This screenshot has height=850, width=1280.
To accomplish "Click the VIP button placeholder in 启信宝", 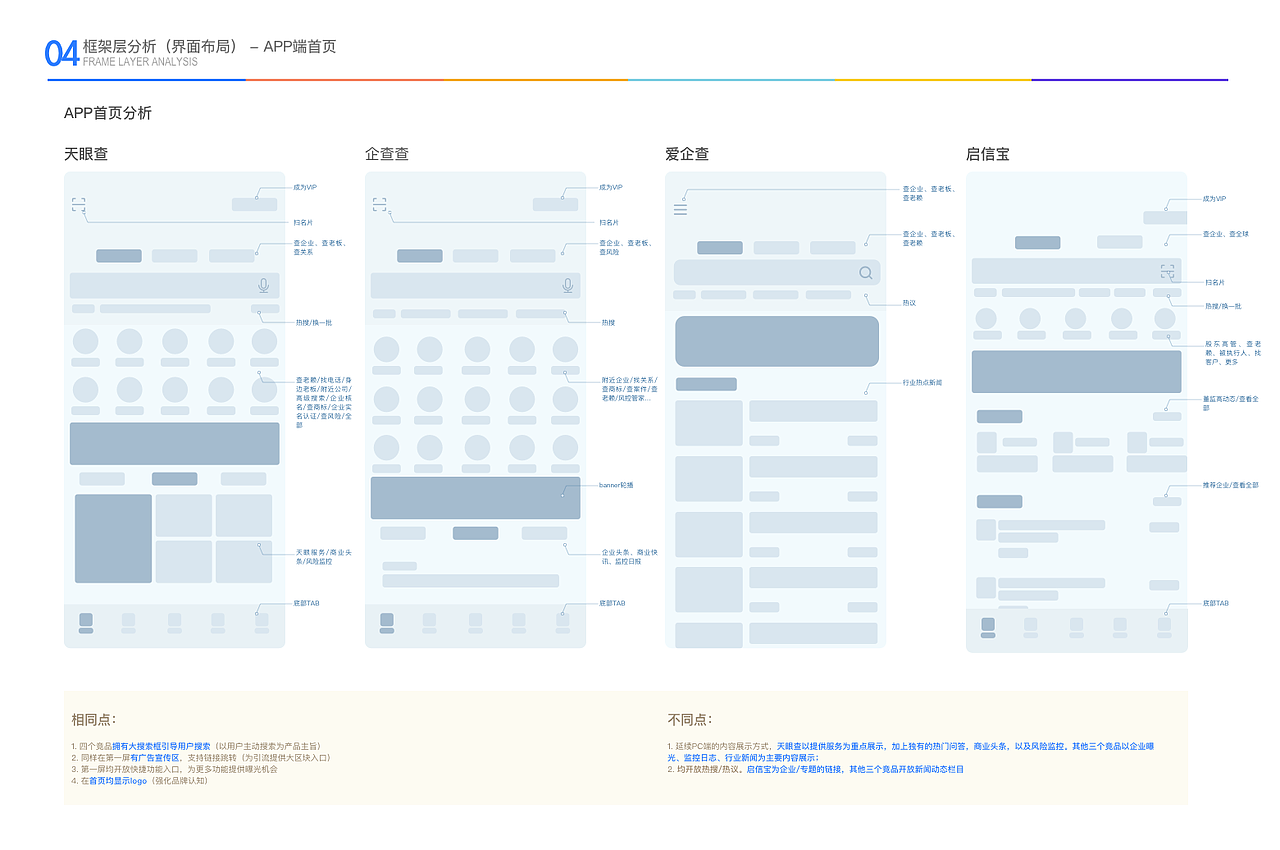I will click(1165, 217).
